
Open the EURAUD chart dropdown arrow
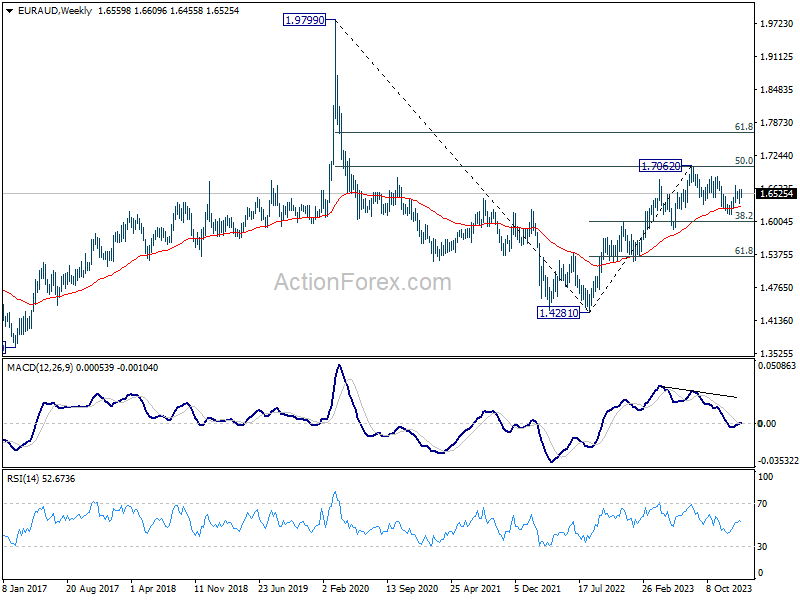10,11
